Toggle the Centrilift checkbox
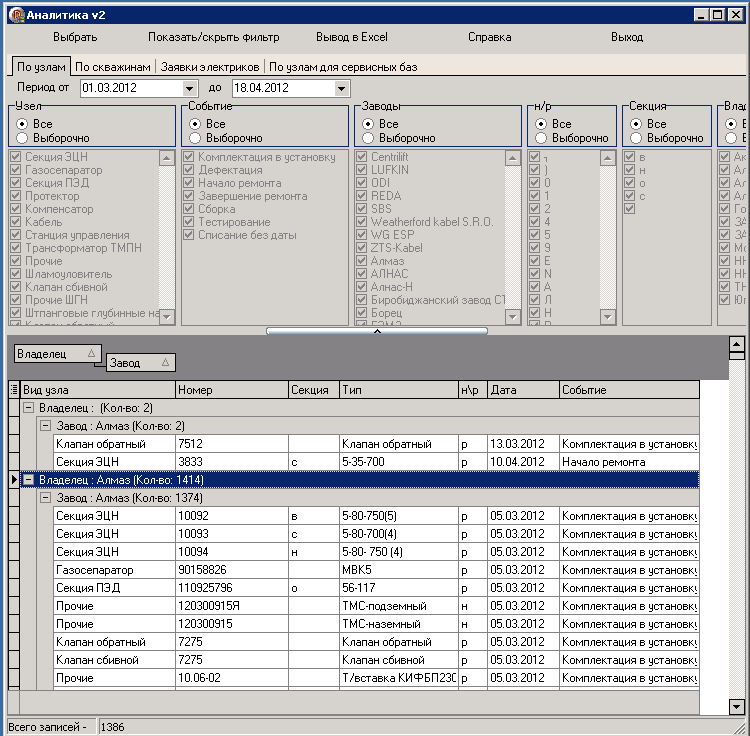Screen dimensions: 750x736 point(362,156)
